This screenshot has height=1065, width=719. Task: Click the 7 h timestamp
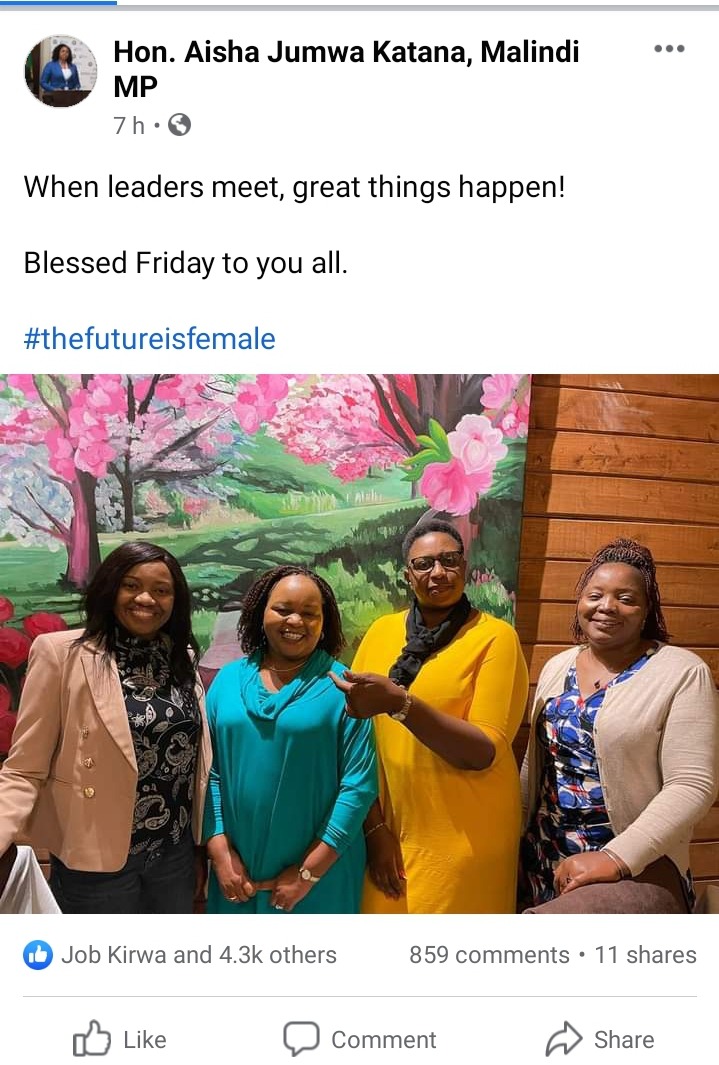coord(129,126)
